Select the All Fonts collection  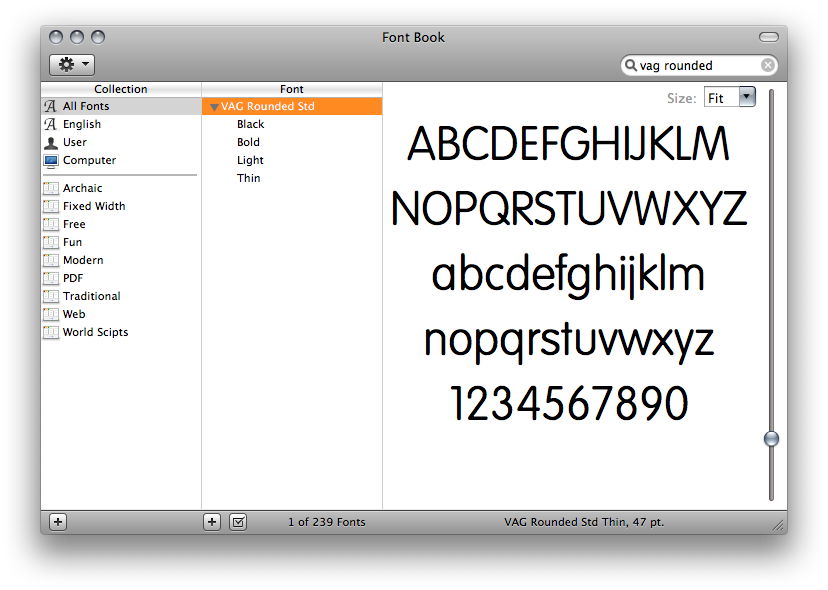(x=86, y=106)
